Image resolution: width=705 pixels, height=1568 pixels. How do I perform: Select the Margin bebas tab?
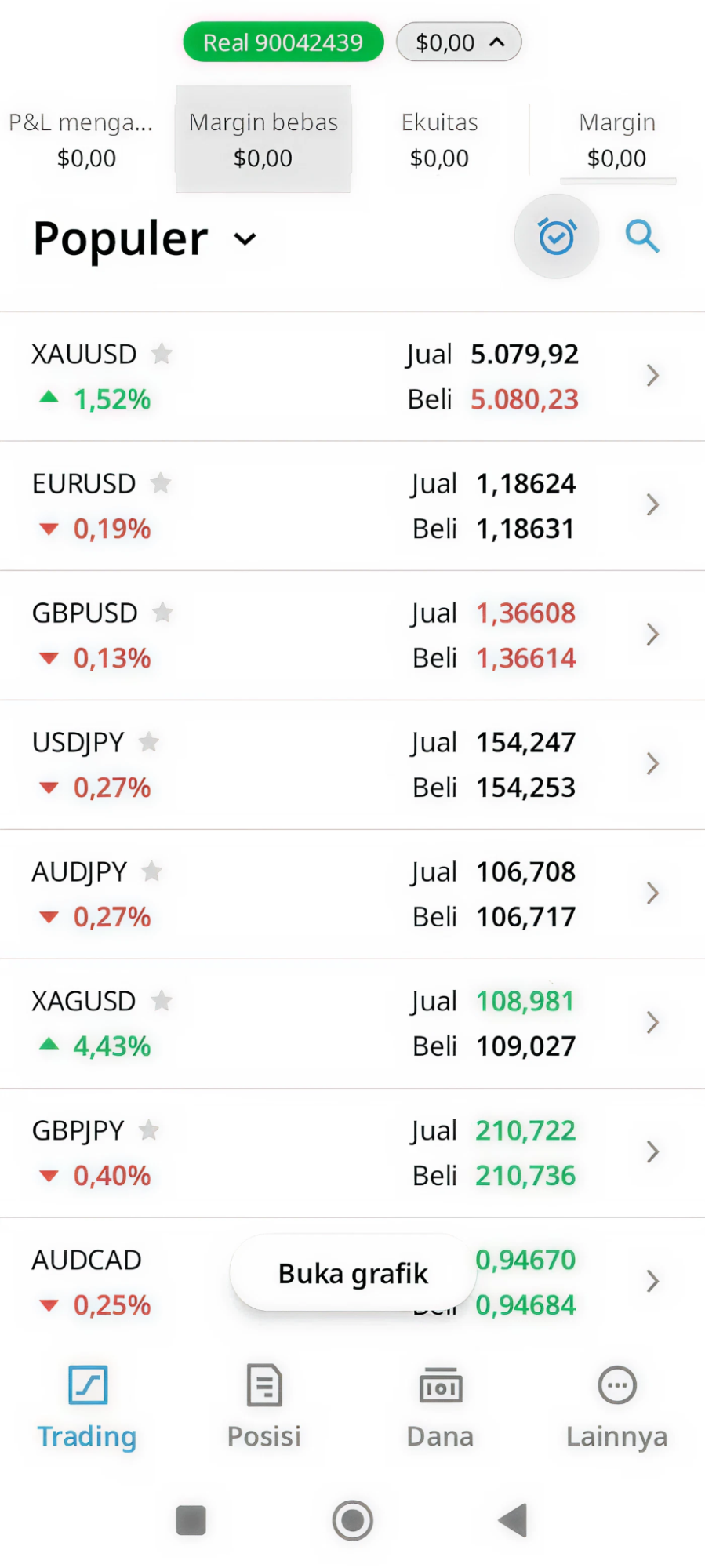pos(263,140)
